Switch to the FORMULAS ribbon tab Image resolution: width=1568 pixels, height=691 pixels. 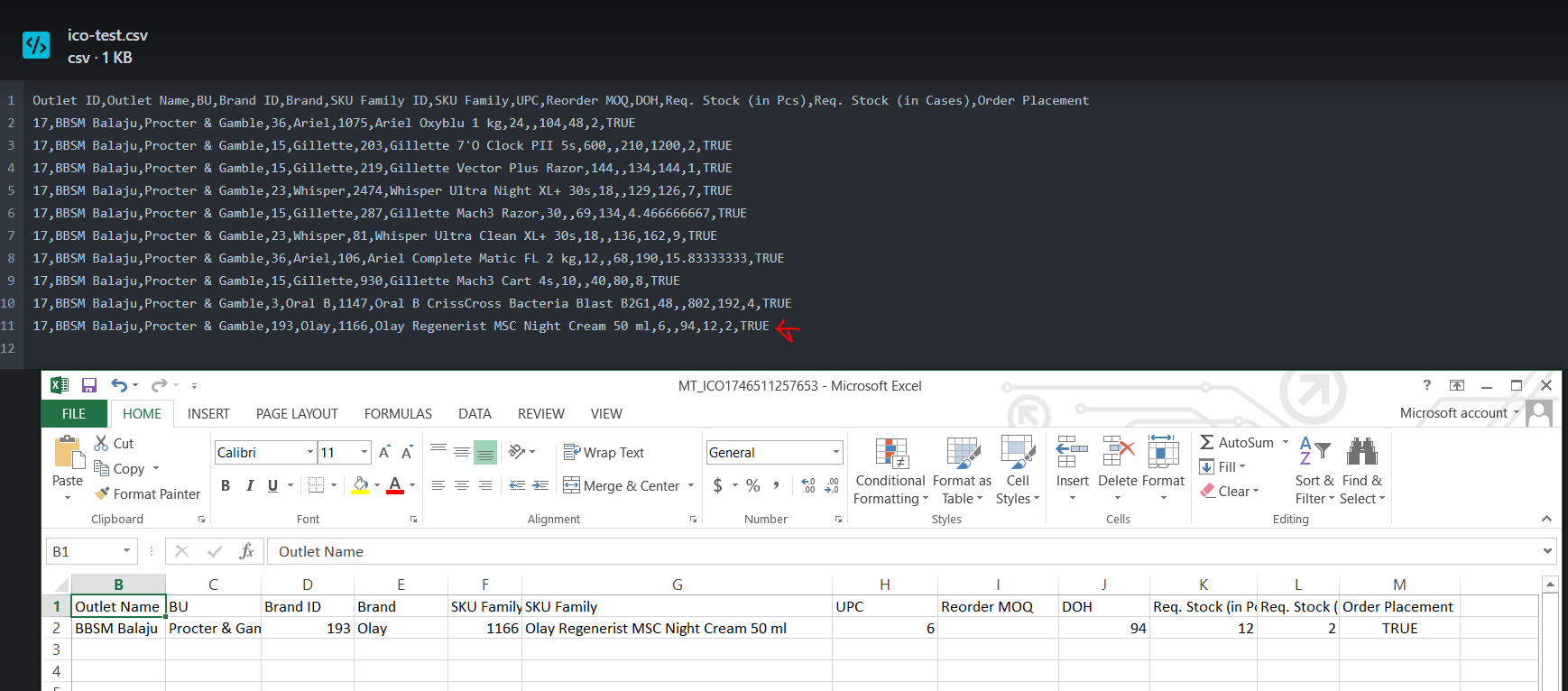coord(398,414)
